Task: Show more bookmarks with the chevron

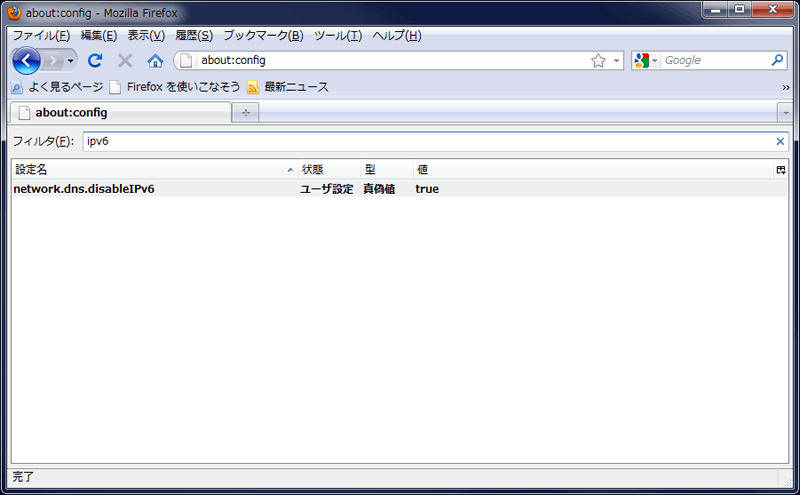Action: point(786,87)
